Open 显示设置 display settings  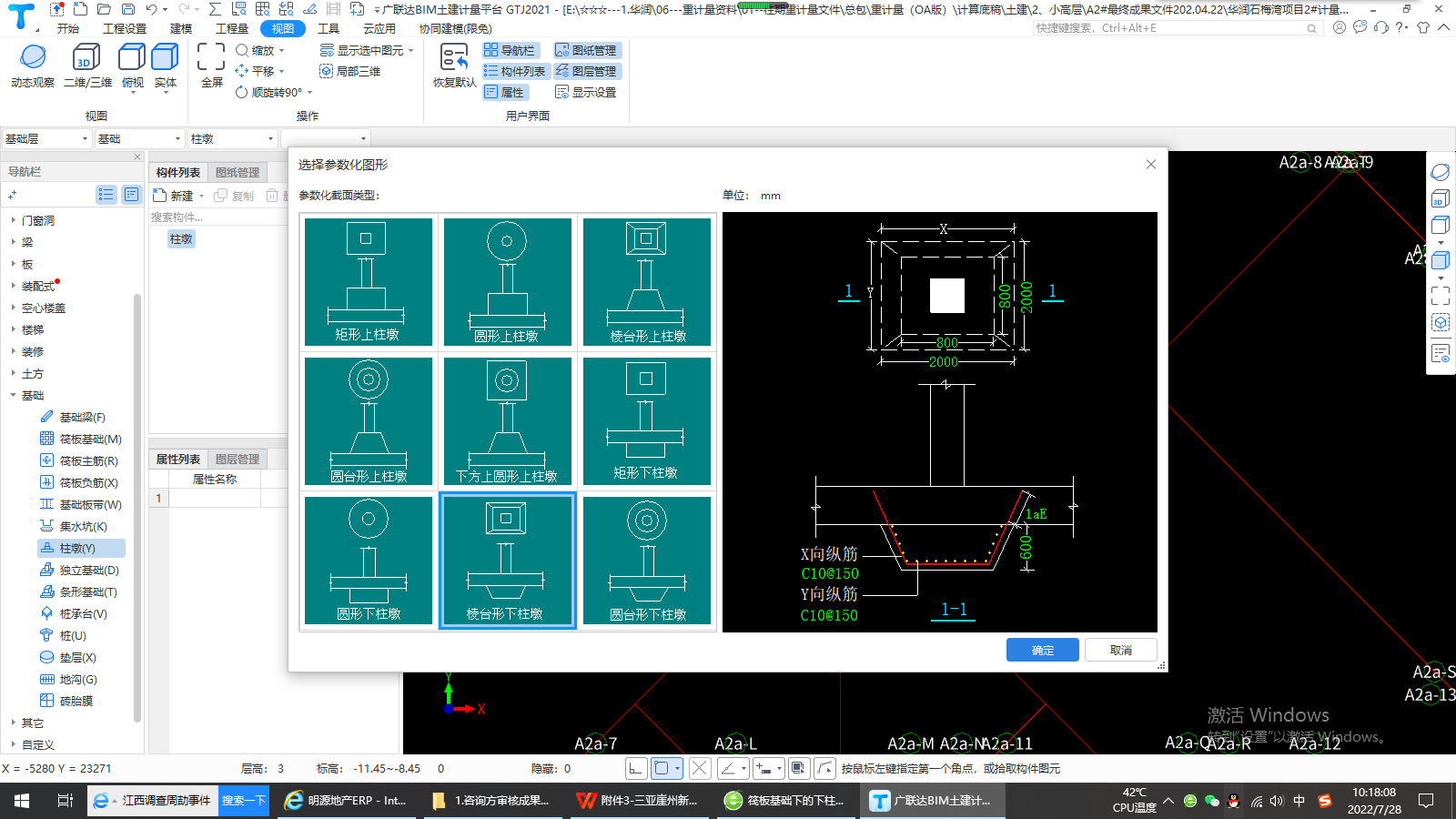pyautogui.click(x=586, y=92)
